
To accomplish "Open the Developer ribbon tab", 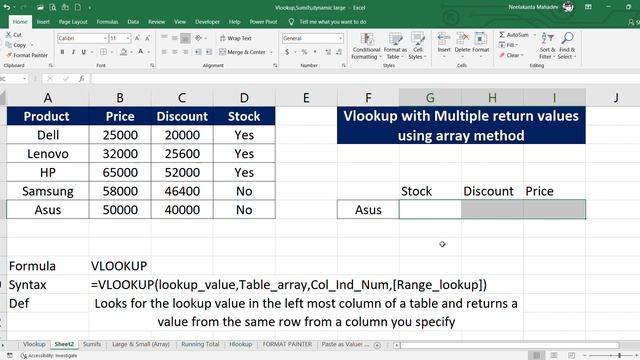I will tap(207, 22).
